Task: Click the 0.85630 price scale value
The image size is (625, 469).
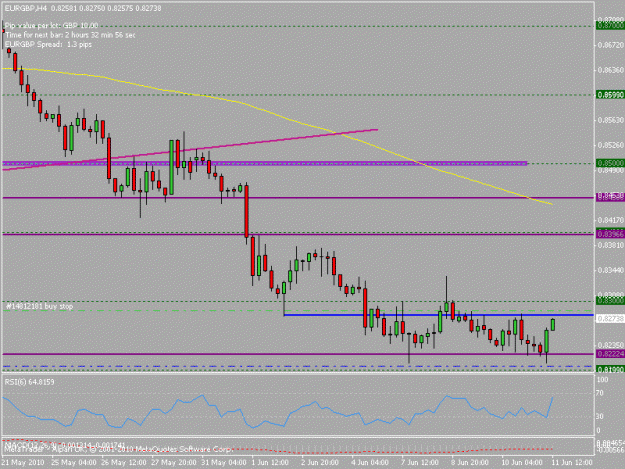Action: click(x=610, y=120)
